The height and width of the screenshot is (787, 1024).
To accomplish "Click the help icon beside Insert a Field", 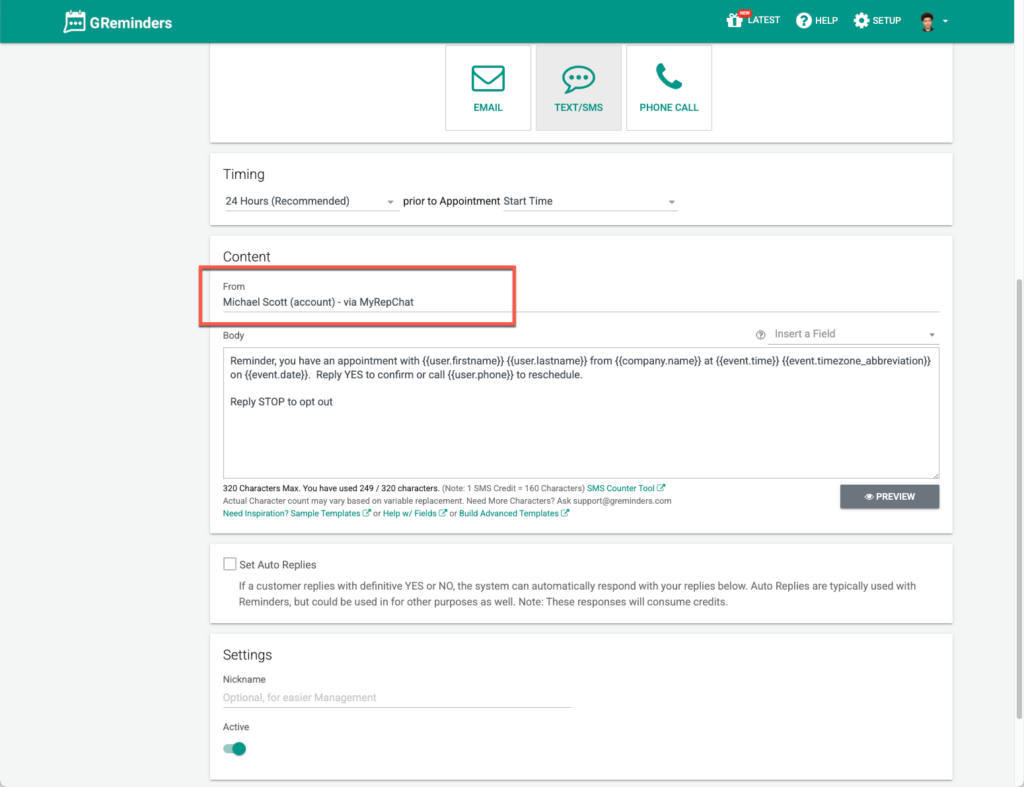I will tap(760, 335).
